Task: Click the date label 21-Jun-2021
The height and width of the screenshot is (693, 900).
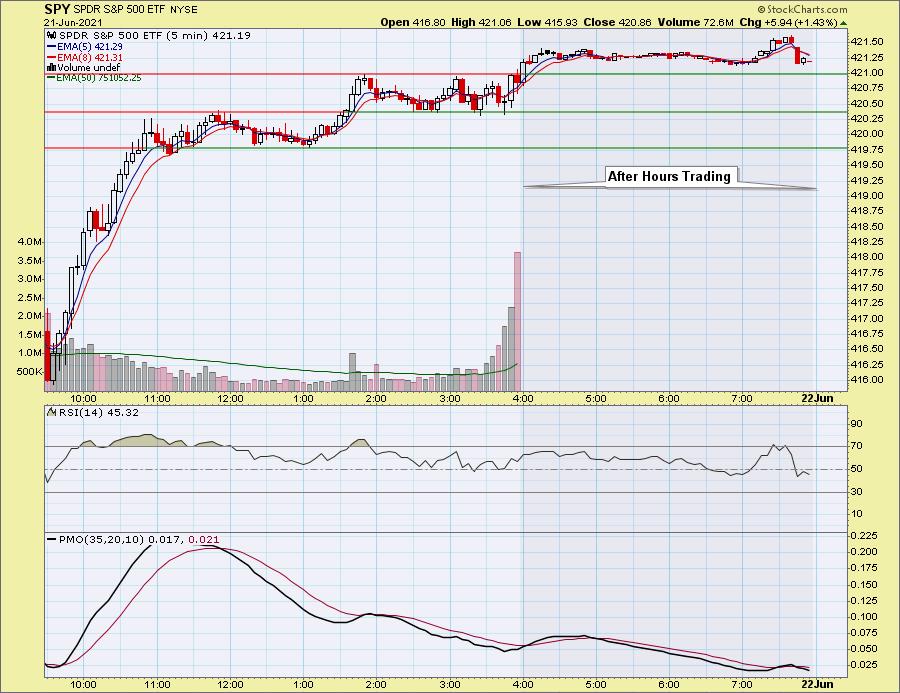Action: 73,23
